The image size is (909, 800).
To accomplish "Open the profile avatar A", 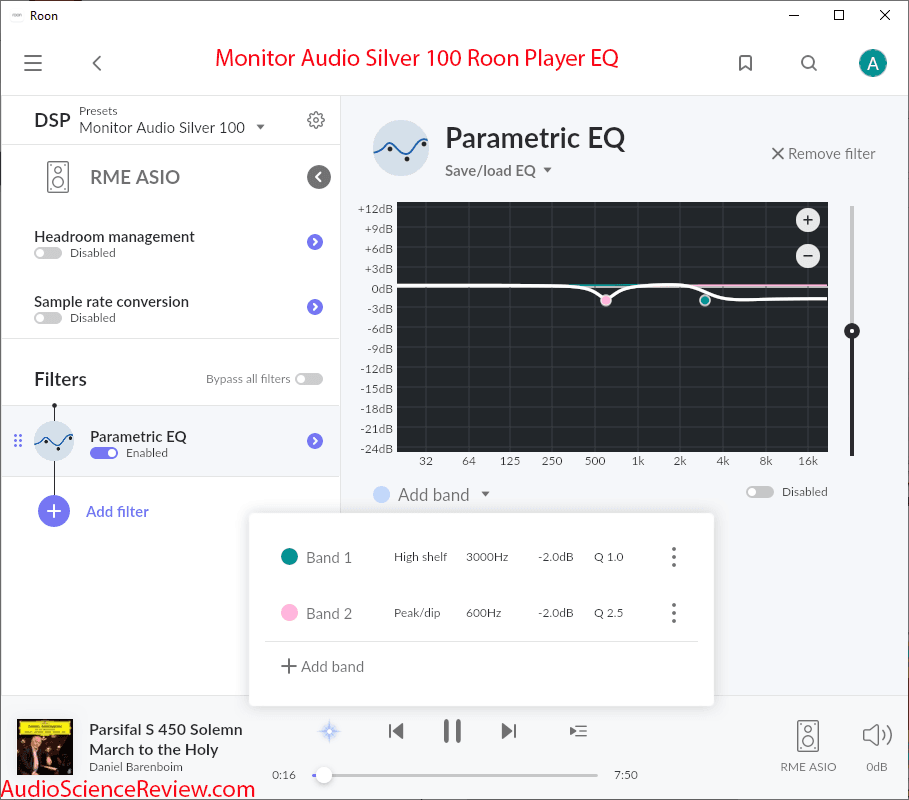I will tap(872, 63).
